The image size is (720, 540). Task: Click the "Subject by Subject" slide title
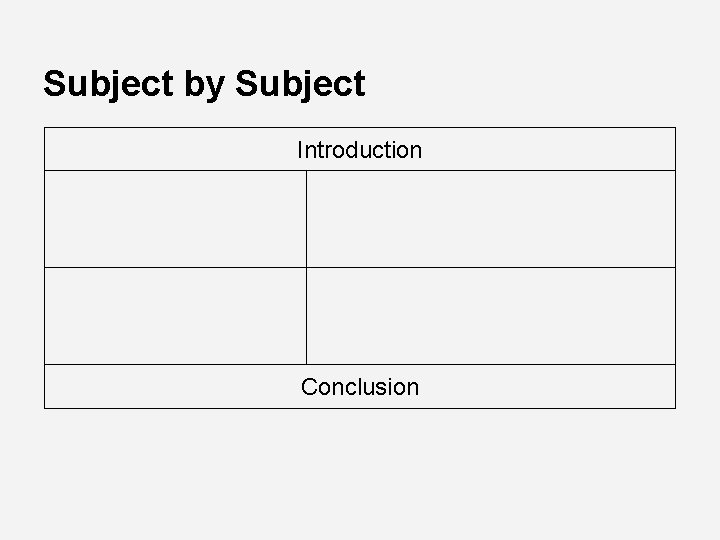[204, 84]
